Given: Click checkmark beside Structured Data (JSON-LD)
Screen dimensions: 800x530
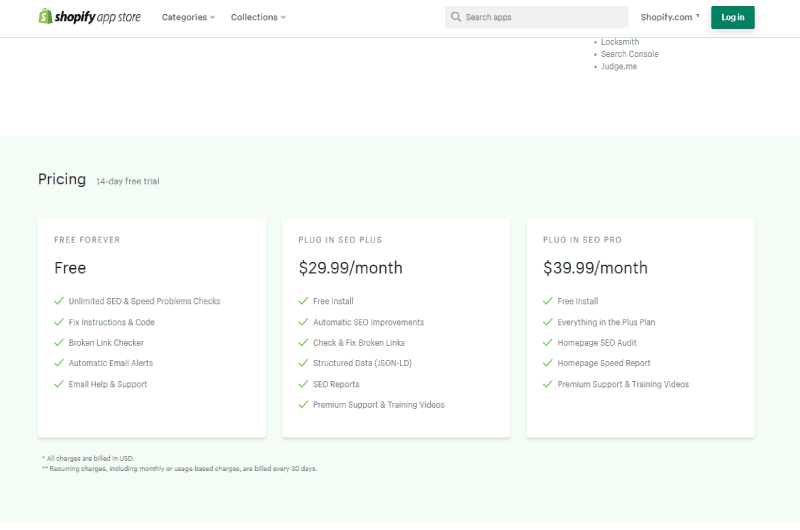Looking at the screenshot, I should click(303, 363).
